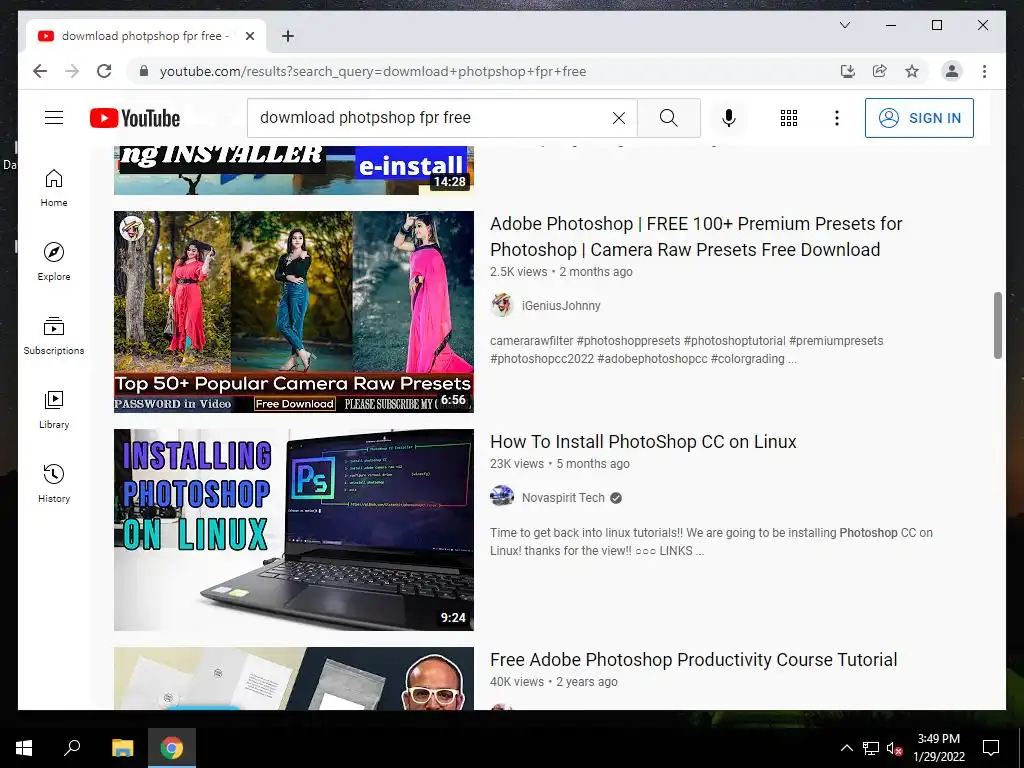Open the YouTube apps grid icon

click(x=788, y=118)
